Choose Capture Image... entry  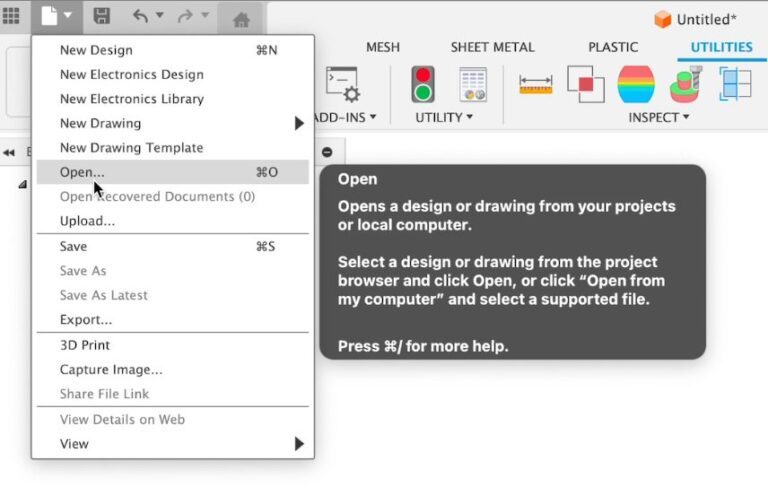pos(172,370)
